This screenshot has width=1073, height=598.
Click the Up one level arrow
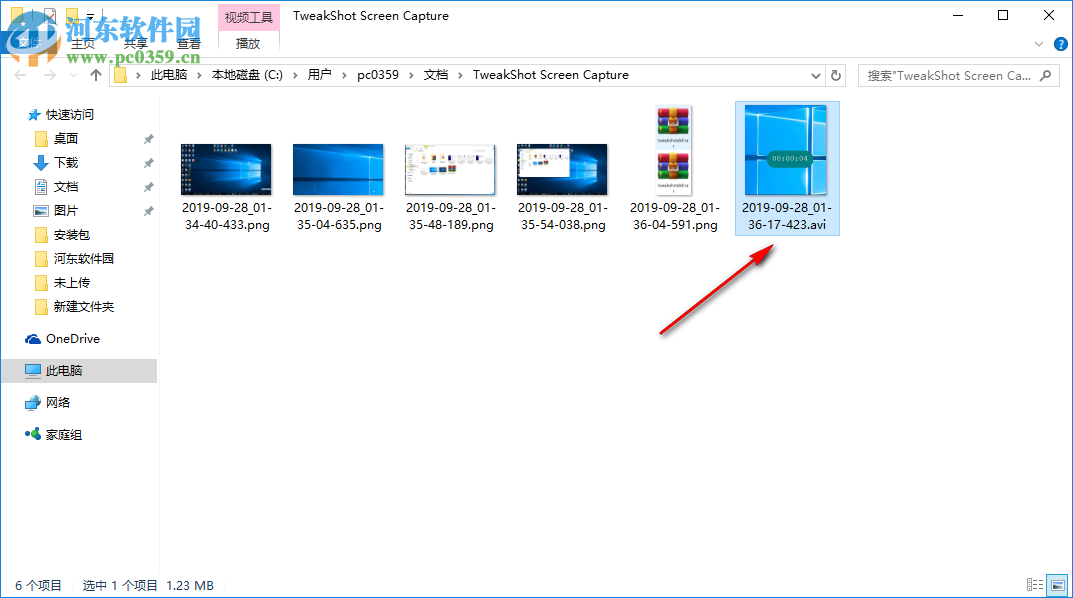tap(95, 75)
